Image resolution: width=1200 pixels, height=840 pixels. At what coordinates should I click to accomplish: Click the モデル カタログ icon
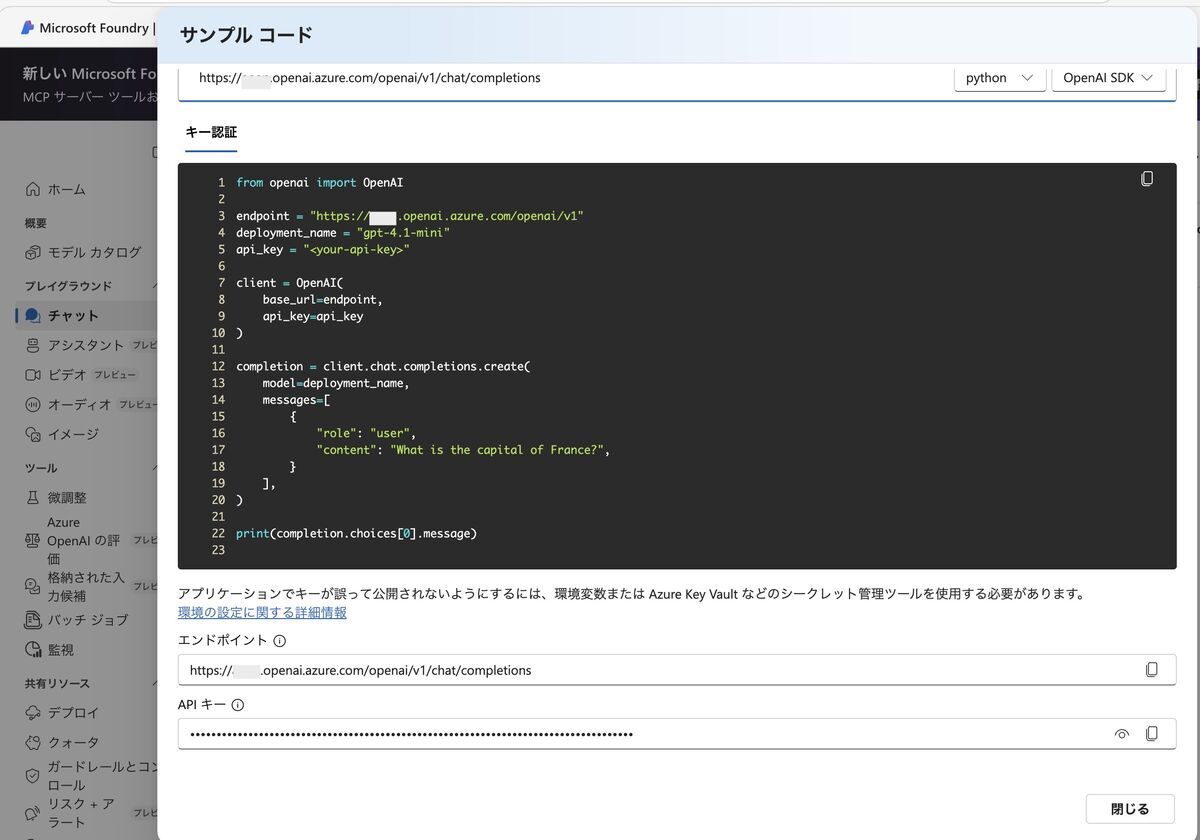coord(33,252)
